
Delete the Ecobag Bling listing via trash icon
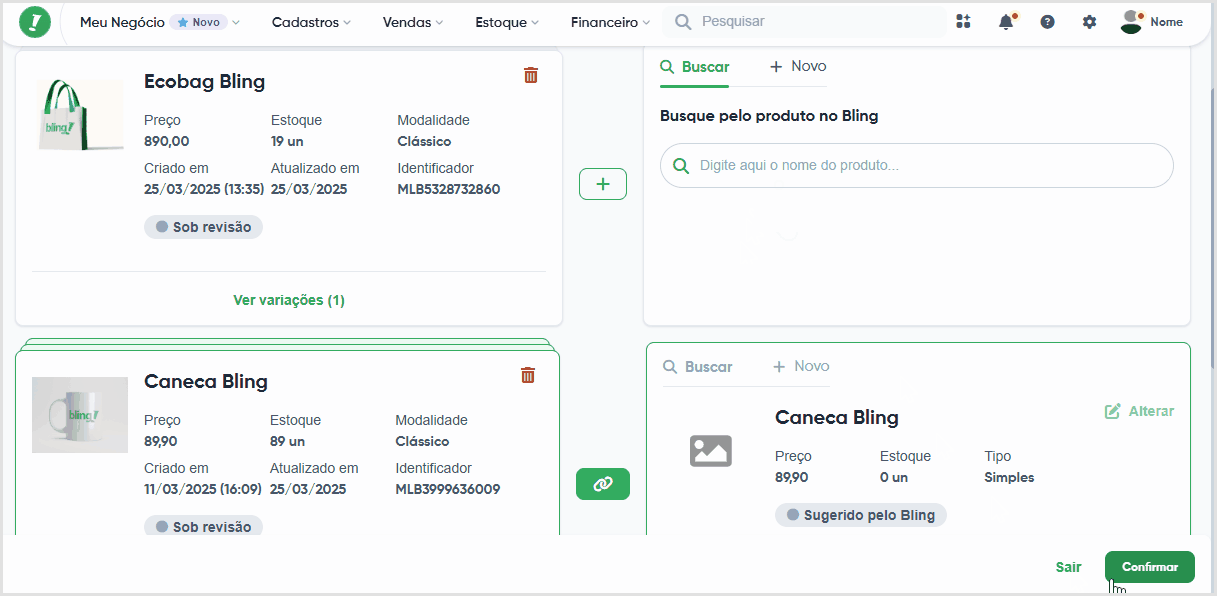[531, 75]
